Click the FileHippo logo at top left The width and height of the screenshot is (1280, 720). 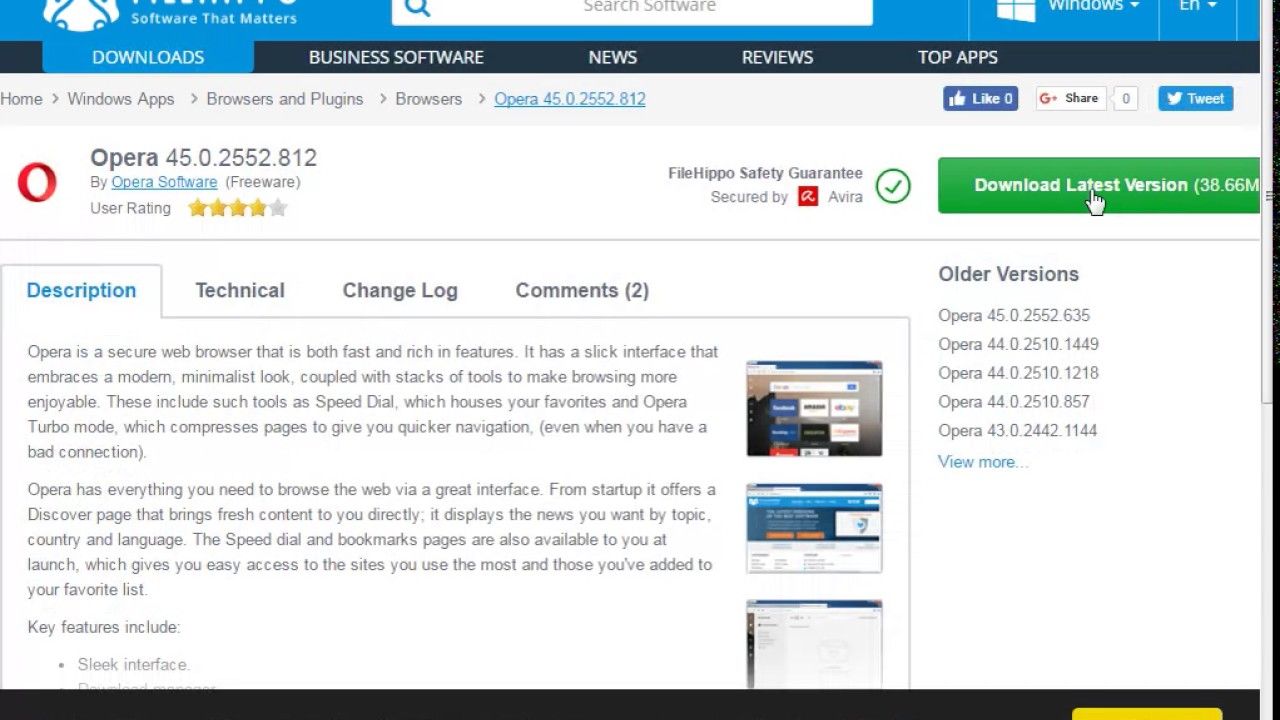(x=170, y=14)
